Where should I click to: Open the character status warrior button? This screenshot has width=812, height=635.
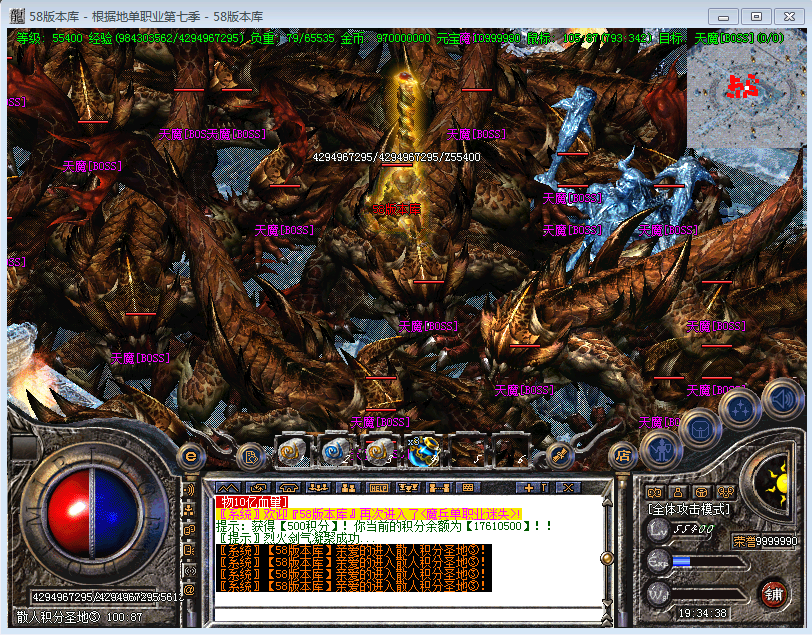click(x=661, y=451)
